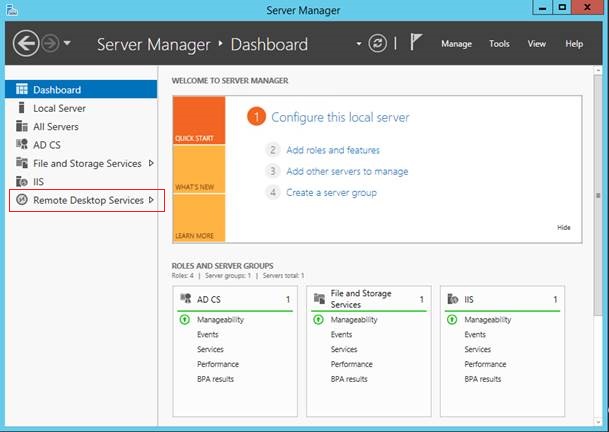Viewport: 609px width, 432px height.
Task: Expand File and Storage Services arrow
Action: pos(151,163)
